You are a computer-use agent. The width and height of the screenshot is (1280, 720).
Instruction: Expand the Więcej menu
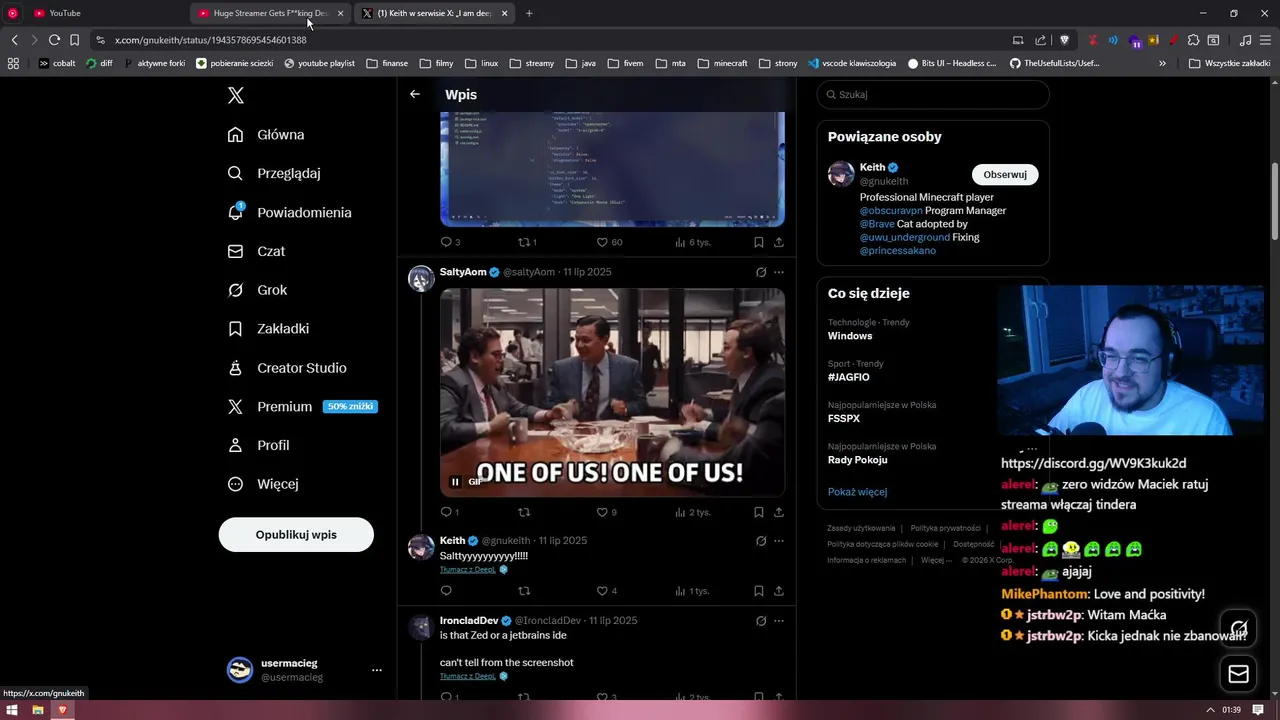pos(264,484)
